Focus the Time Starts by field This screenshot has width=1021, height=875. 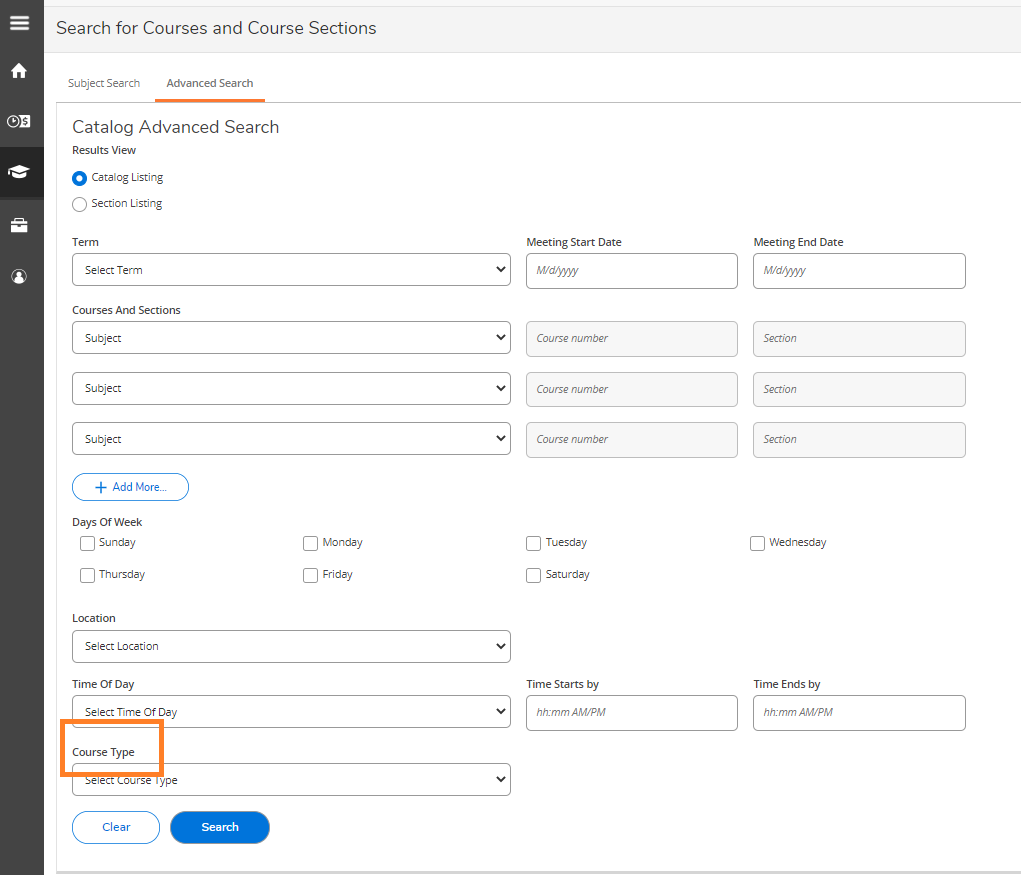pos(632,713)
